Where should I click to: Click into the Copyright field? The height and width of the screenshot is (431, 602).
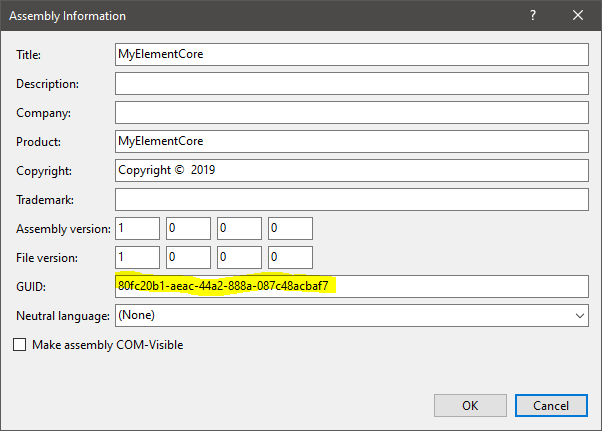click(352, 170)
